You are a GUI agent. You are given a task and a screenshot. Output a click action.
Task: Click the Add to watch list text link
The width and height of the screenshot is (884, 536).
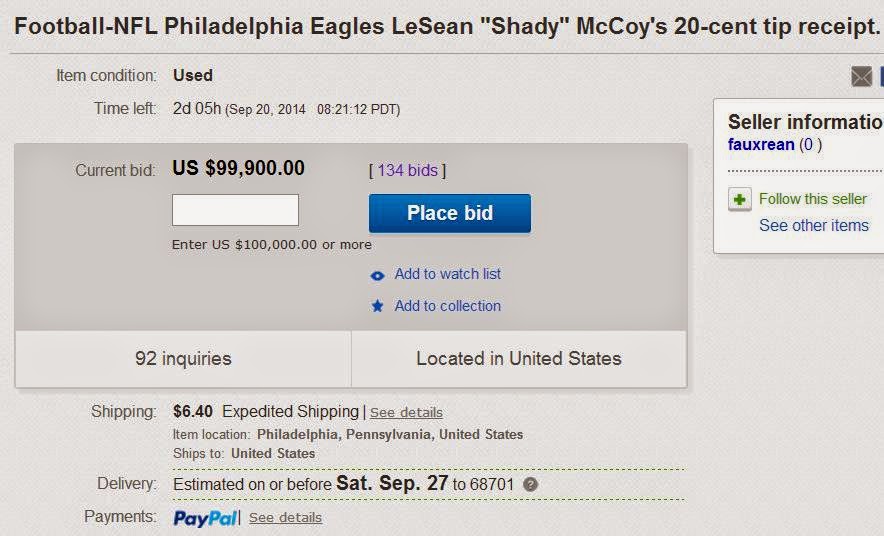(x=447, y=274)
